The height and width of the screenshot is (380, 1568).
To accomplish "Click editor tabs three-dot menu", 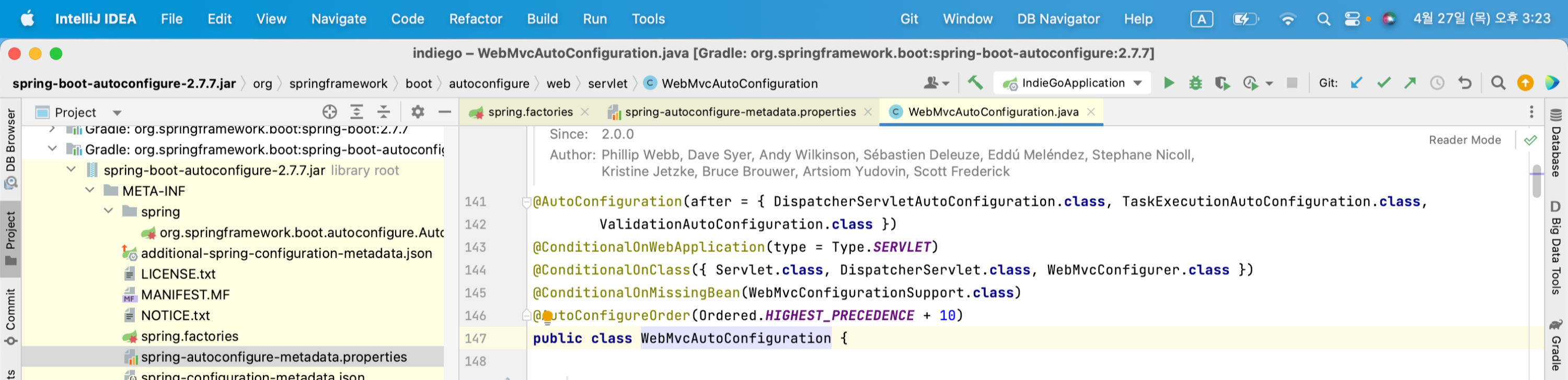I will (1531, 112).
